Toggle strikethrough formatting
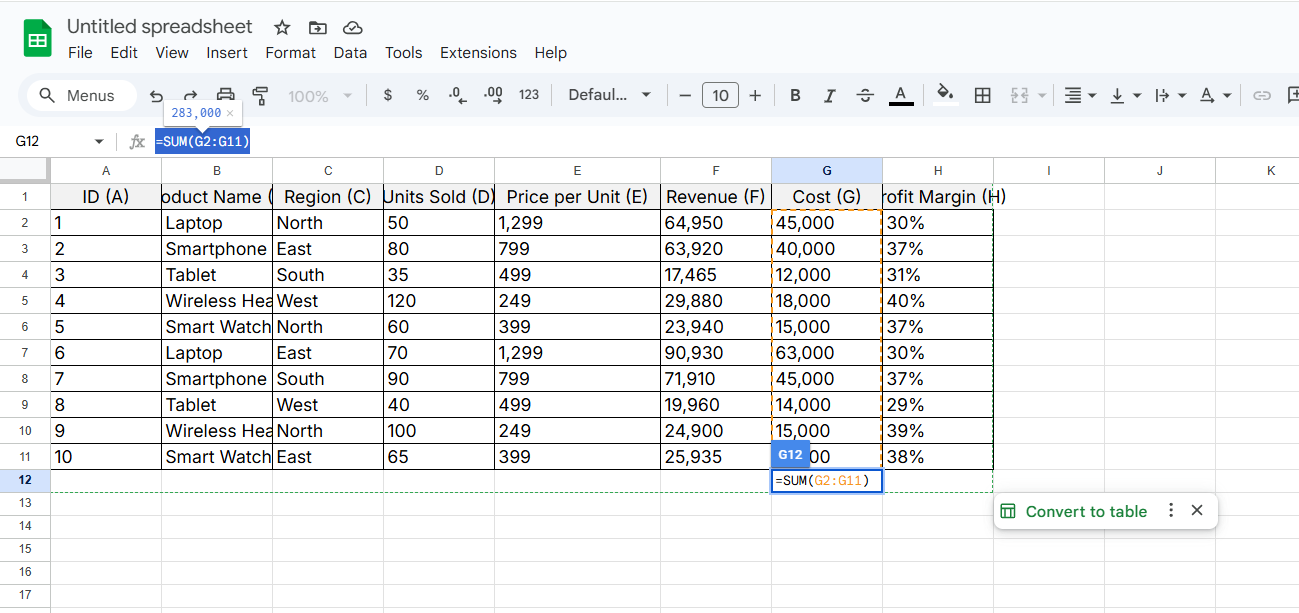1299x613 pixels. [865, 95]
